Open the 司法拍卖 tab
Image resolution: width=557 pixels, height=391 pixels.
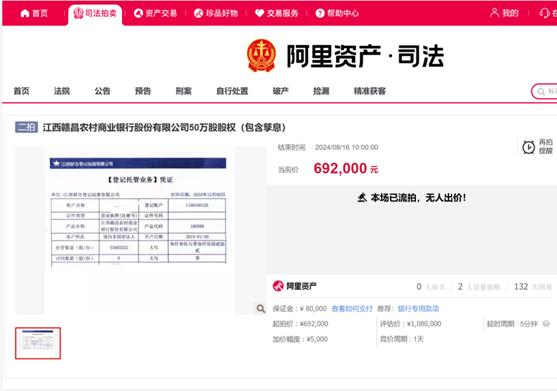click(95, 14)
